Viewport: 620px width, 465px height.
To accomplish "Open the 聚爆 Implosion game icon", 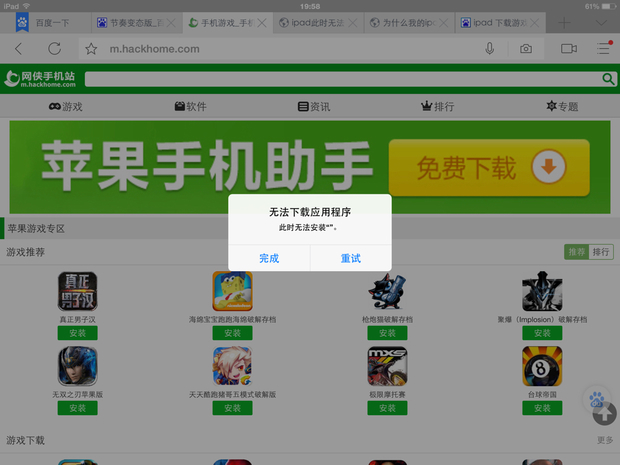I will point(542,291).
